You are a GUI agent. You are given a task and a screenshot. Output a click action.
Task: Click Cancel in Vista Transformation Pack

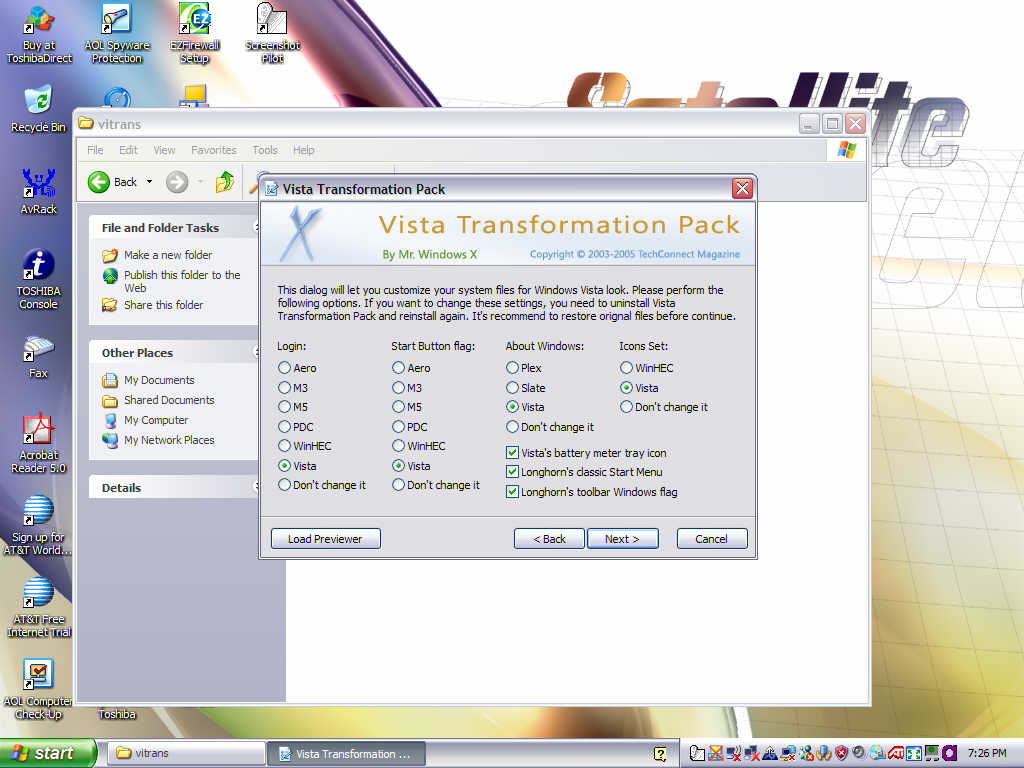(712, 539)
